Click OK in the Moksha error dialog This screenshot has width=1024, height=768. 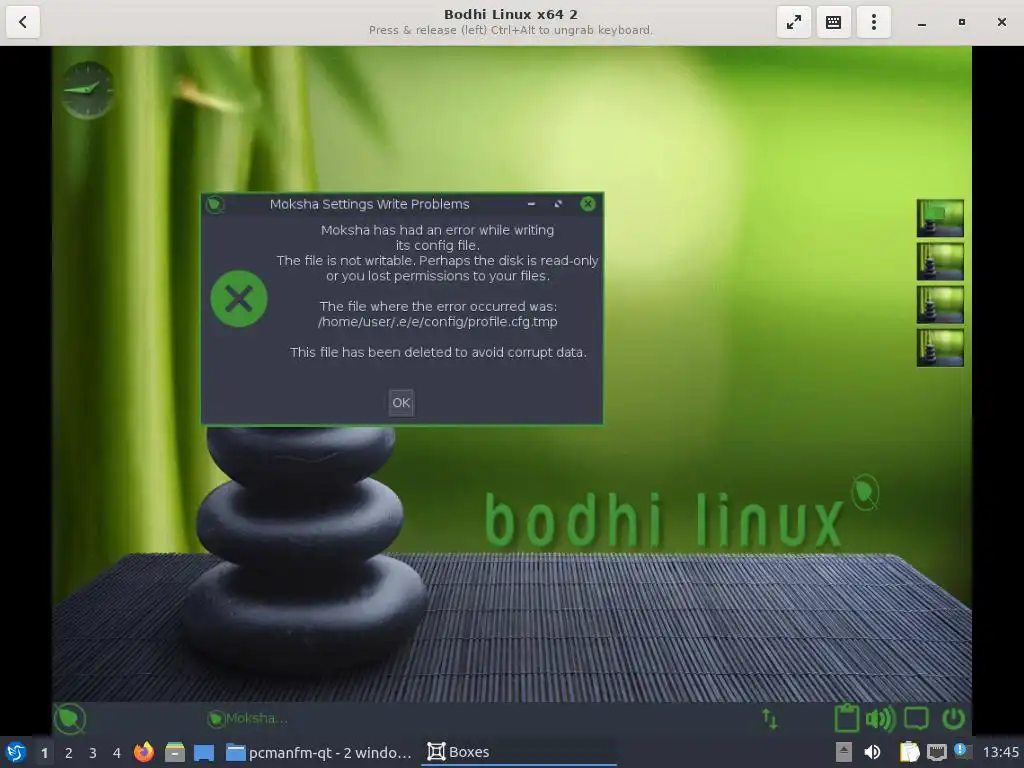click(x=401, y=402)
